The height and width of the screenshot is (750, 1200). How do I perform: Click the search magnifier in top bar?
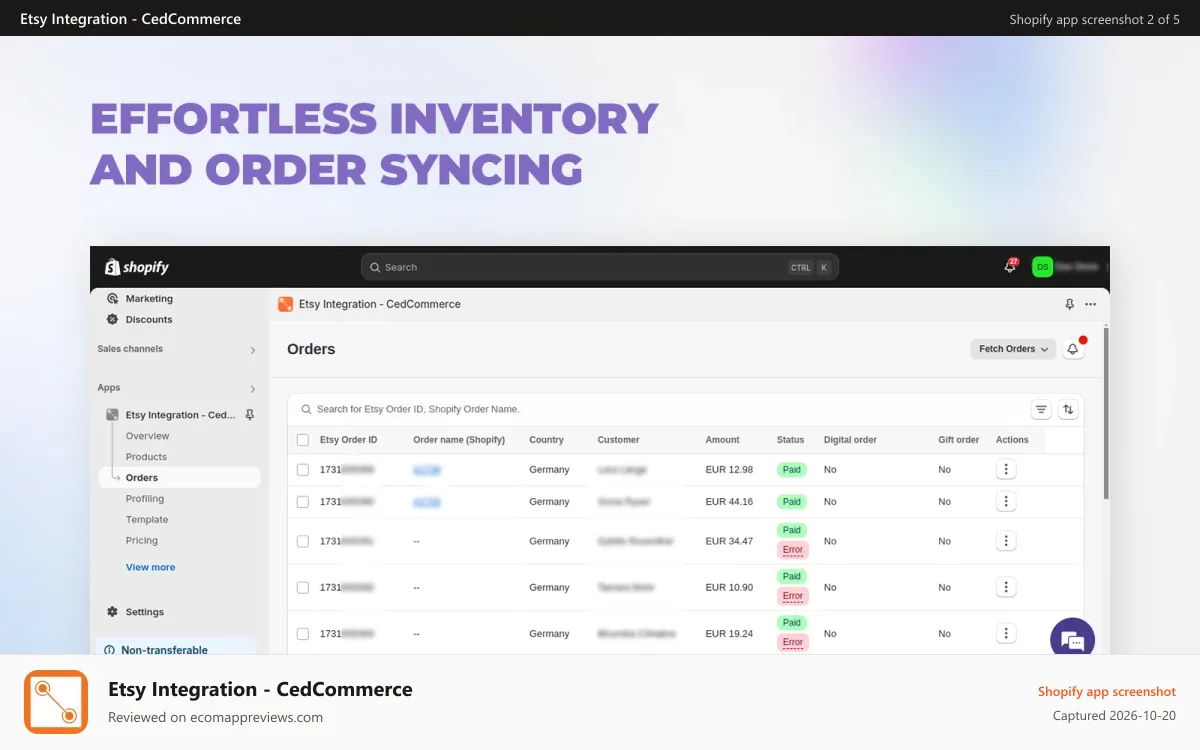coord(376,267)
